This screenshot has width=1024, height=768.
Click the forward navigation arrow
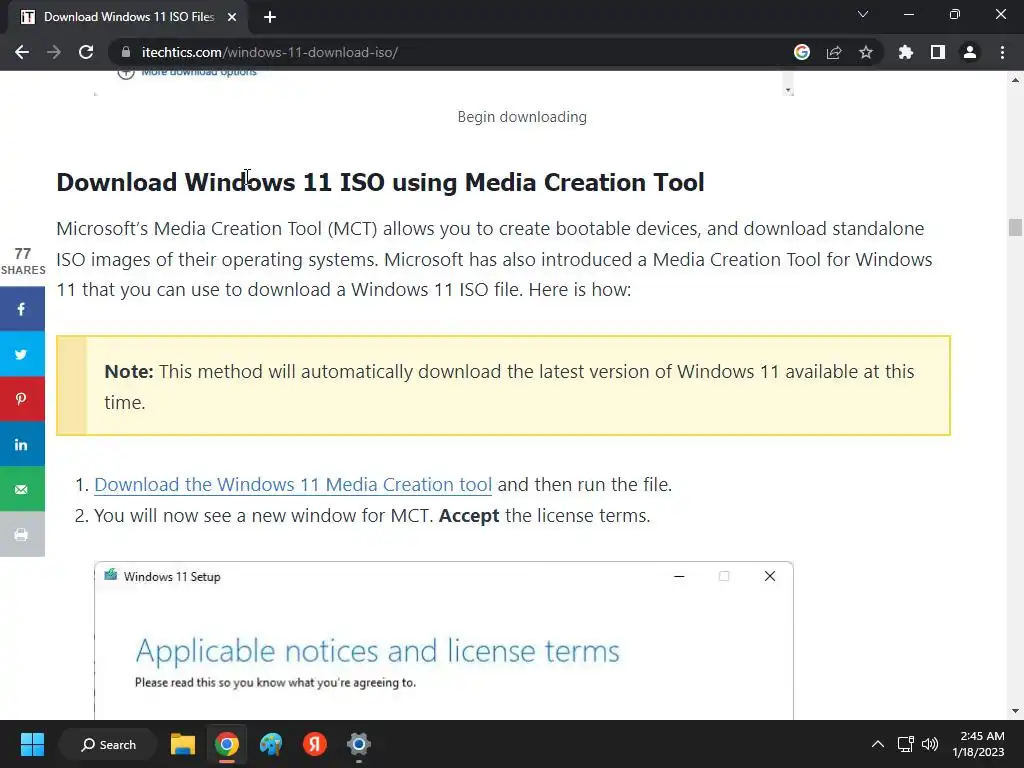pyautogui.click(x=54, y=52)
